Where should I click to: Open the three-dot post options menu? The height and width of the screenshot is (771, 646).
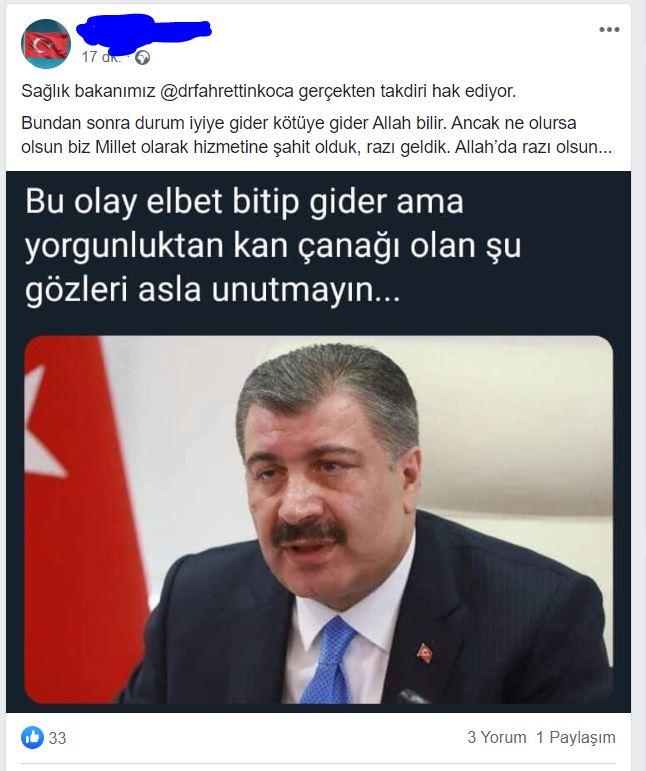pos(609,30)
